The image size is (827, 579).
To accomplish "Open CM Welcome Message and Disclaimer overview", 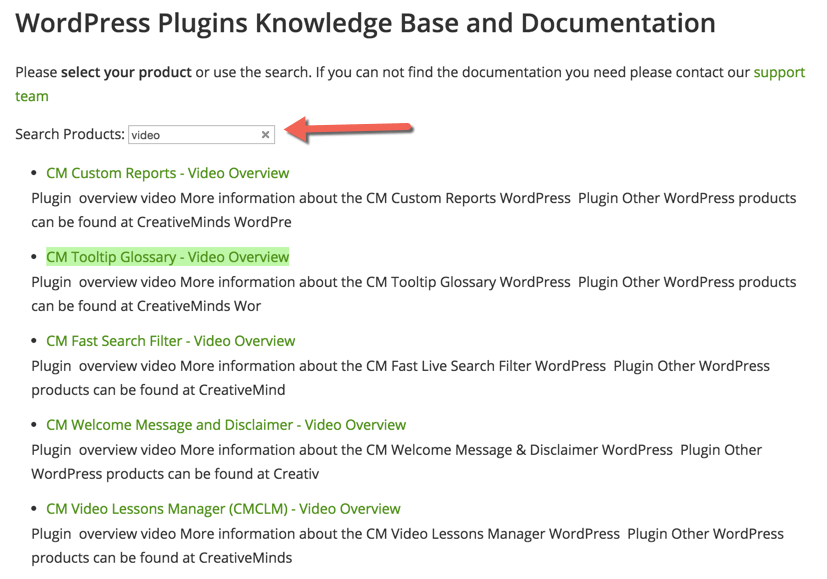I will tap(225, 425).
